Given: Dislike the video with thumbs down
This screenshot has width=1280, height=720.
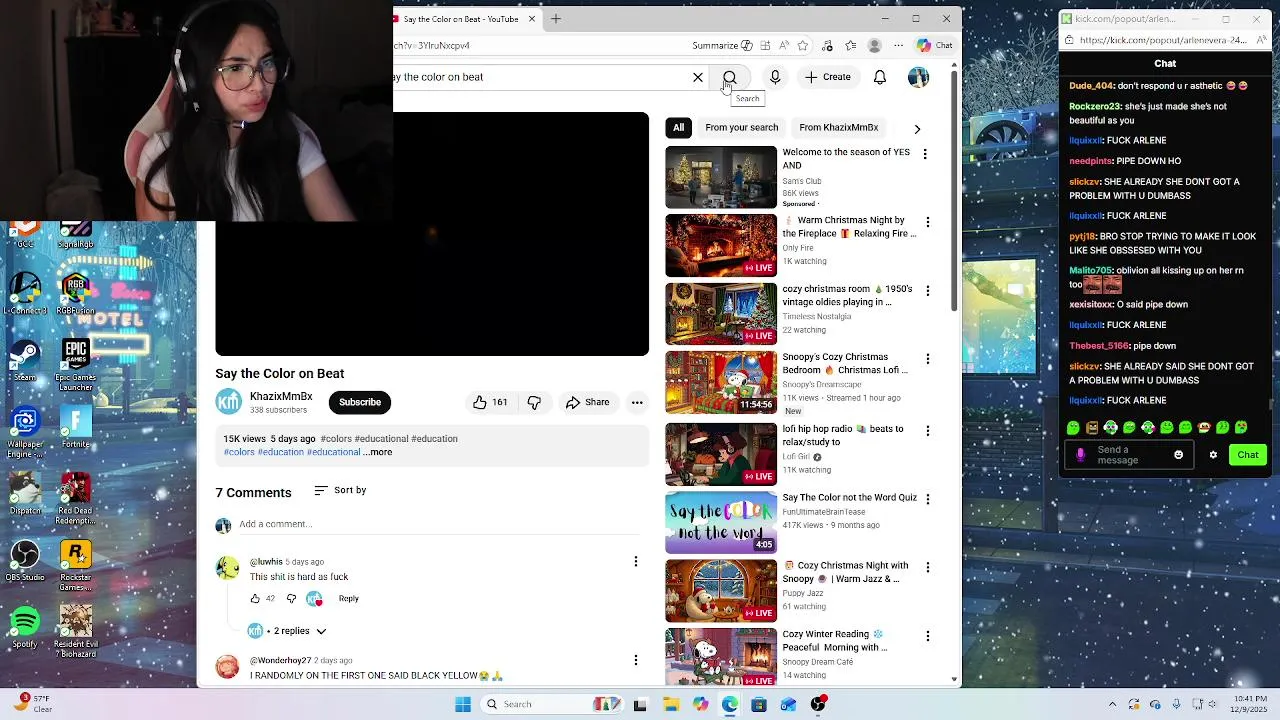Looking at the screenshot, I should [534, 402].
